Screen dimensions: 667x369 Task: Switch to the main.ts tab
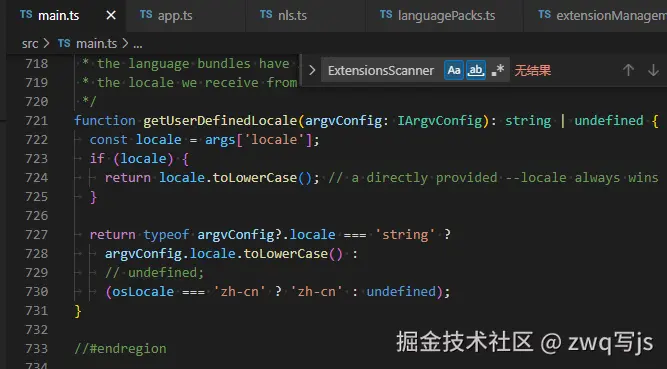click(66, 16)
